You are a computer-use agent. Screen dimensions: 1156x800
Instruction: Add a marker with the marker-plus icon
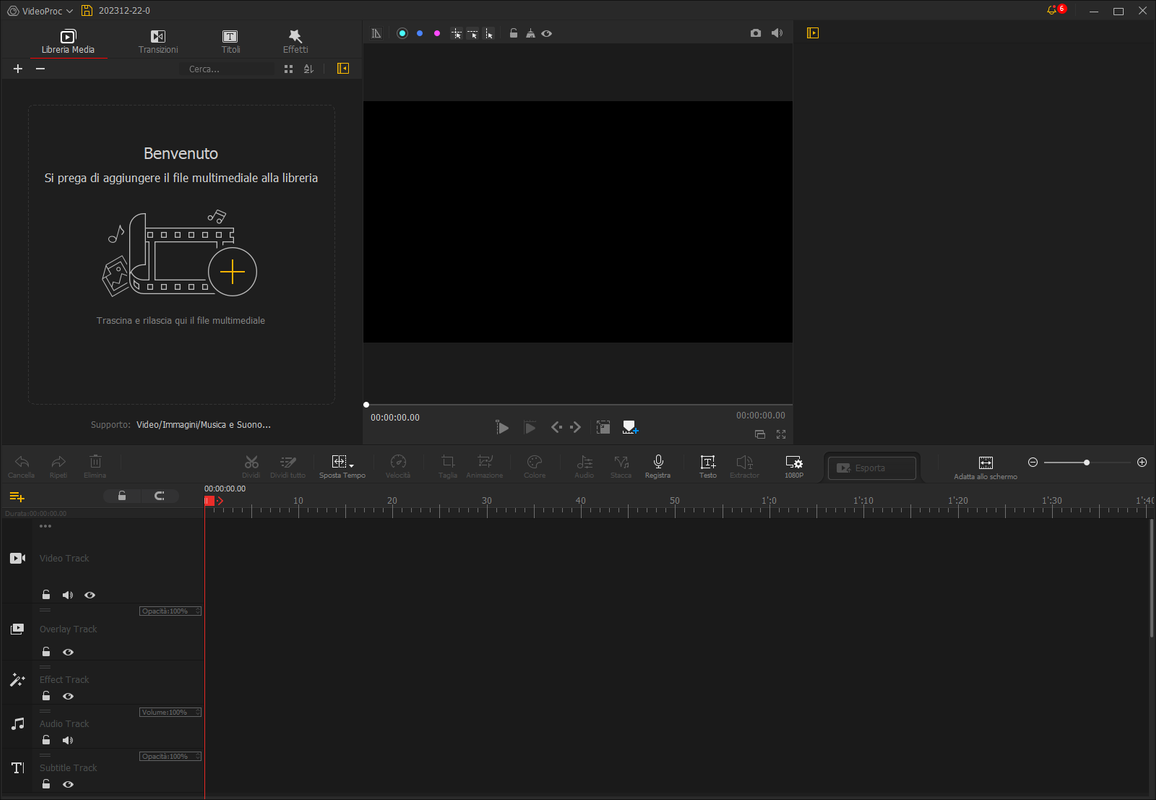(630, 428)
